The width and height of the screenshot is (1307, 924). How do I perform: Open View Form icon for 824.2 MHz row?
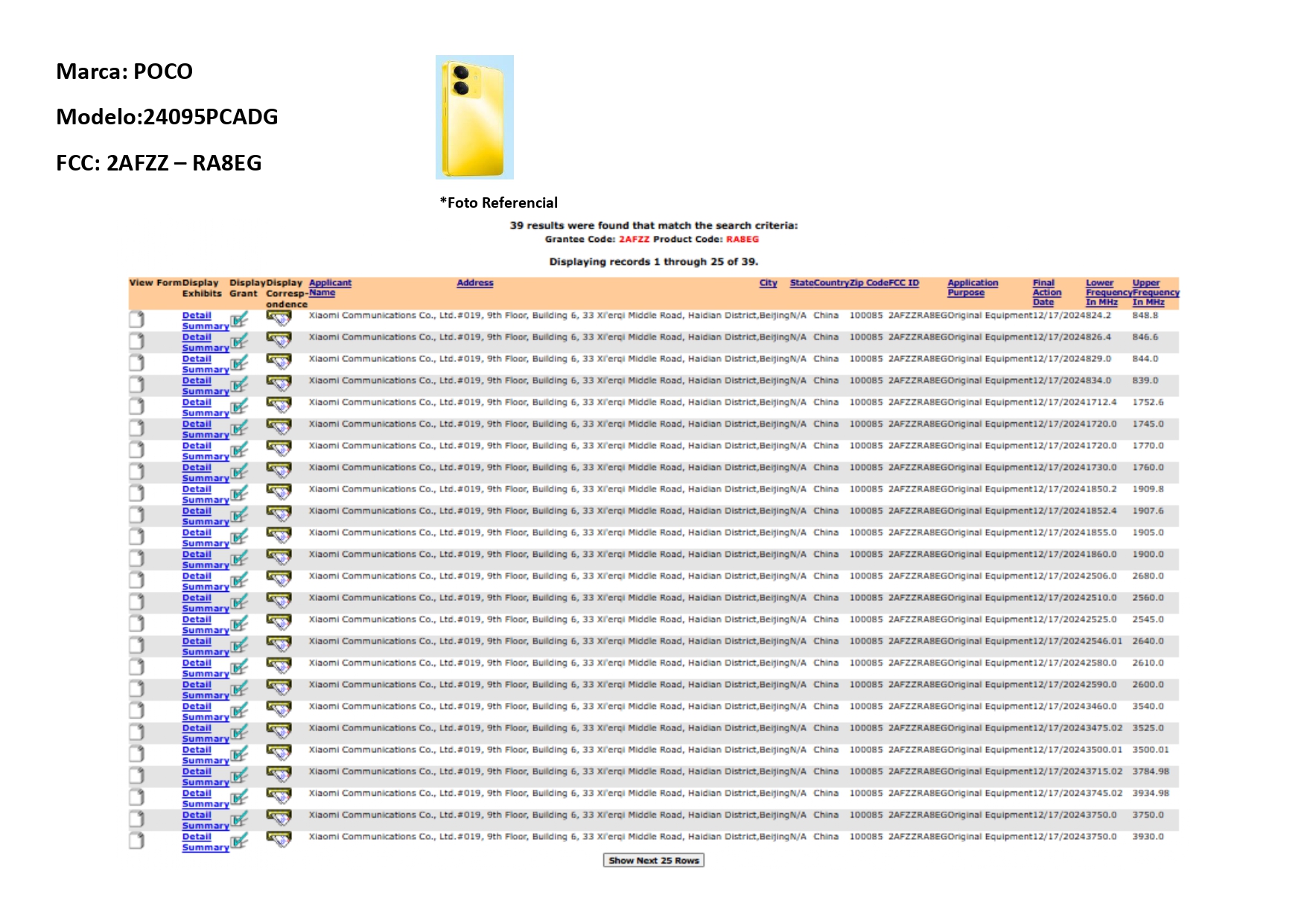(136, 319)
